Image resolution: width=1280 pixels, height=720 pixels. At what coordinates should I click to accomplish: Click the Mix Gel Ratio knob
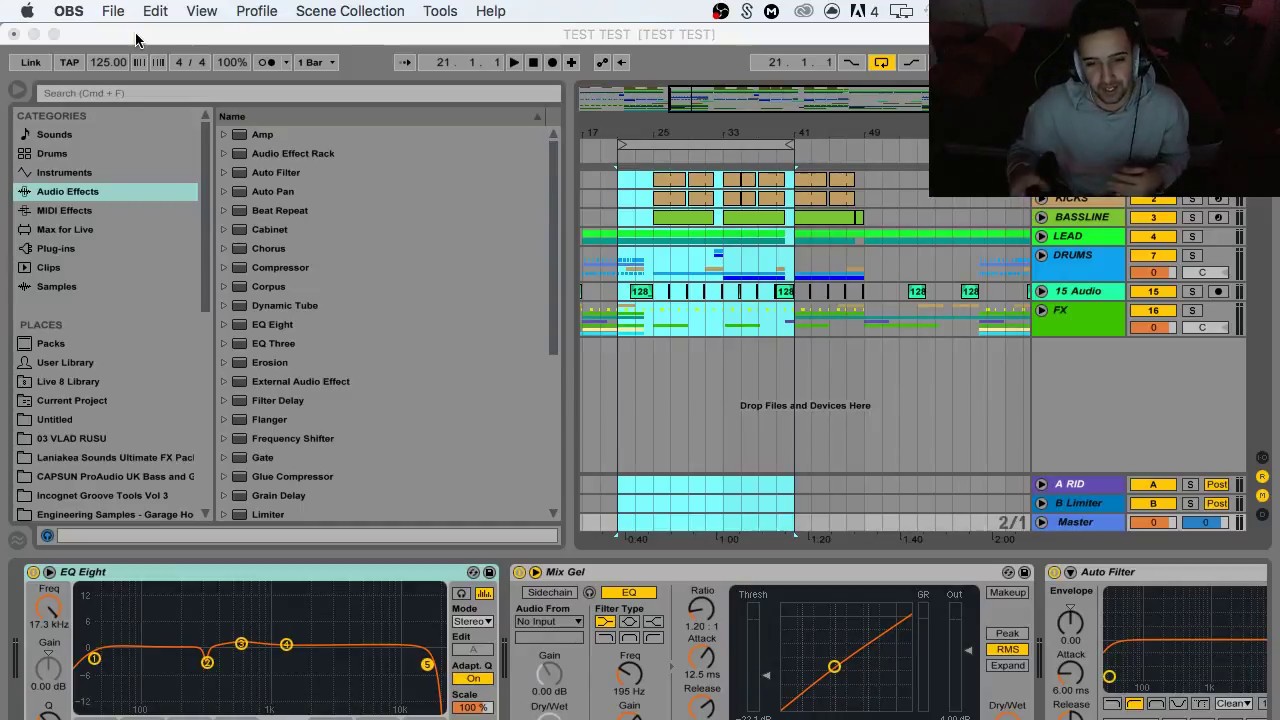click(x=702, y=608)
